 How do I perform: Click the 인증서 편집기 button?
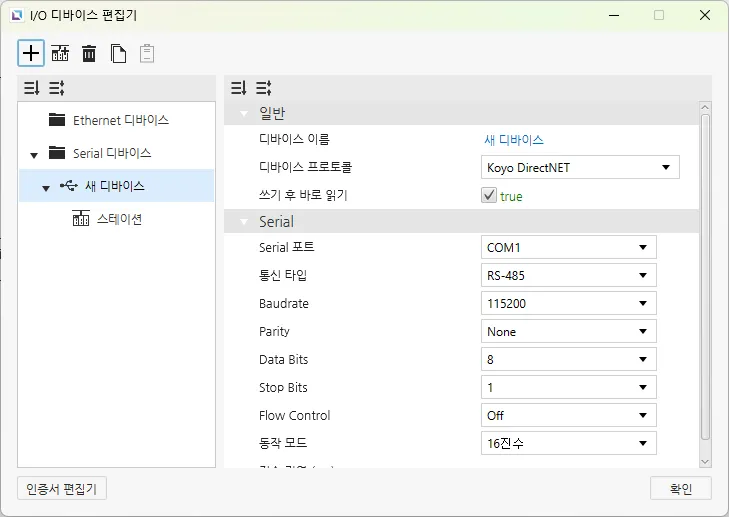click(x=62, y=488)
